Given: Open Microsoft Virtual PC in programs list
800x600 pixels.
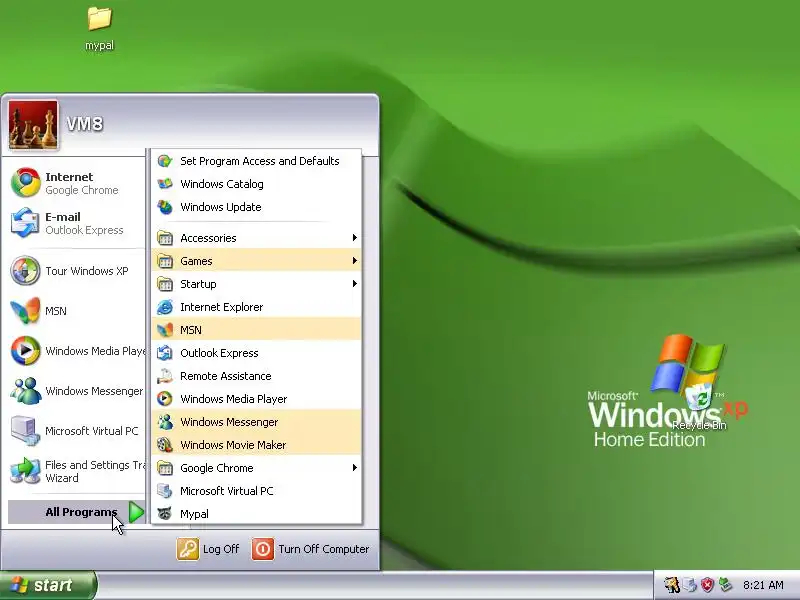Looking at the screenshot, I should 257,491.
